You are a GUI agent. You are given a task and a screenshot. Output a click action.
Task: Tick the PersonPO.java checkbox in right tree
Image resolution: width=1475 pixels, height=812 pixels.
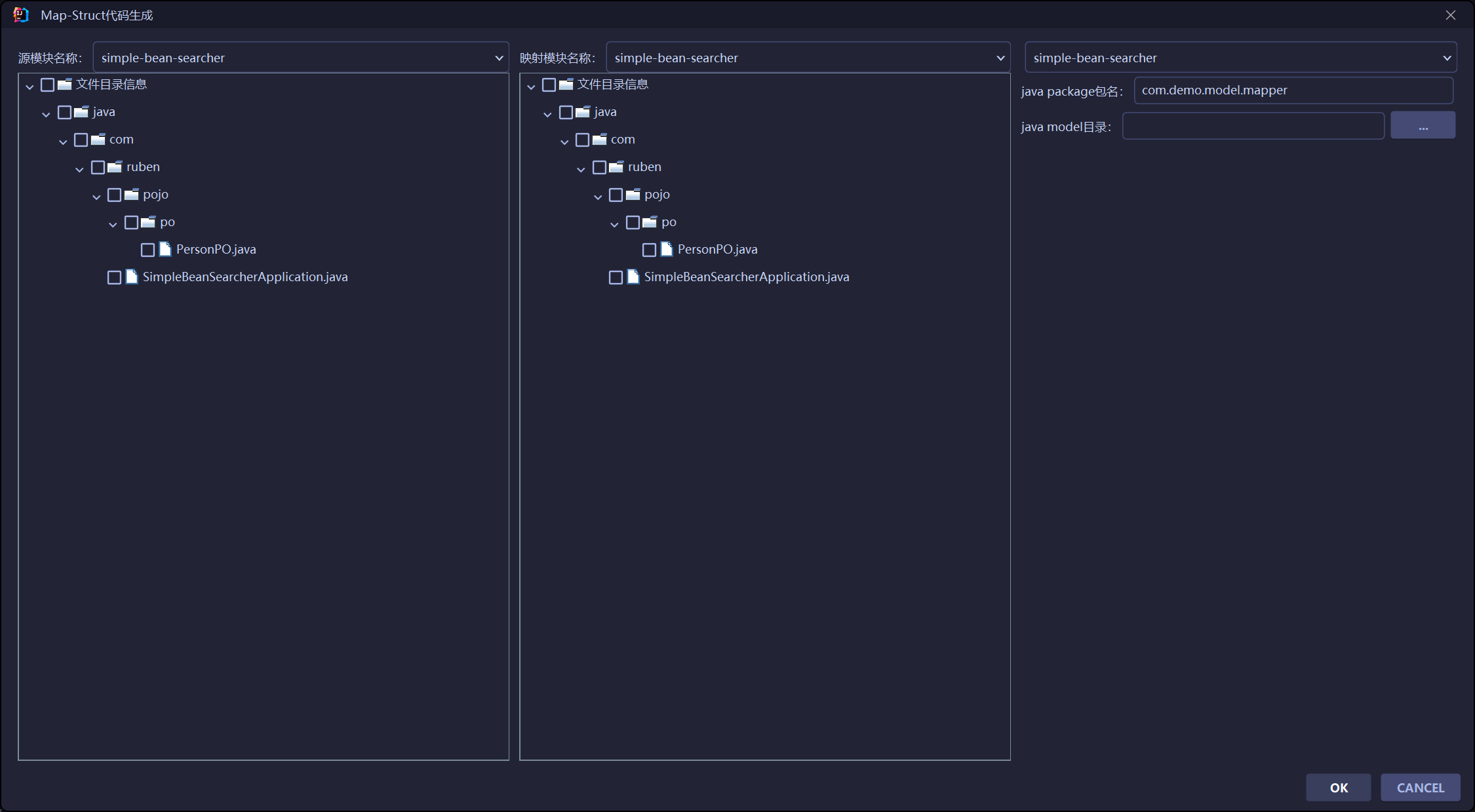coord(649,250)
